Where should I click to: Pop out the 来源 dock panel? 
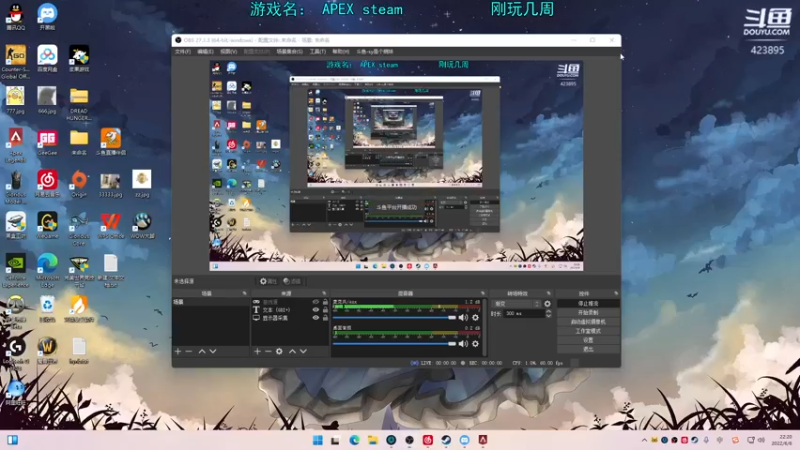click(324, 293)
